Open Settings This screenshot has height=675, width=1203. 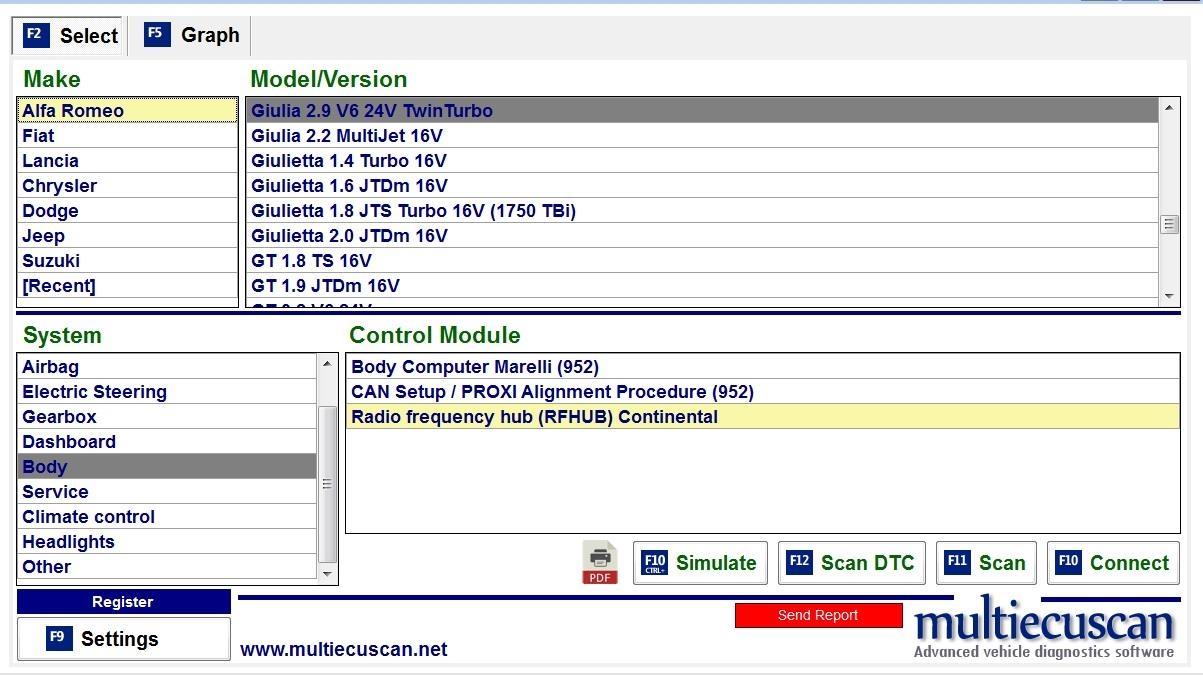pos(123,639)
